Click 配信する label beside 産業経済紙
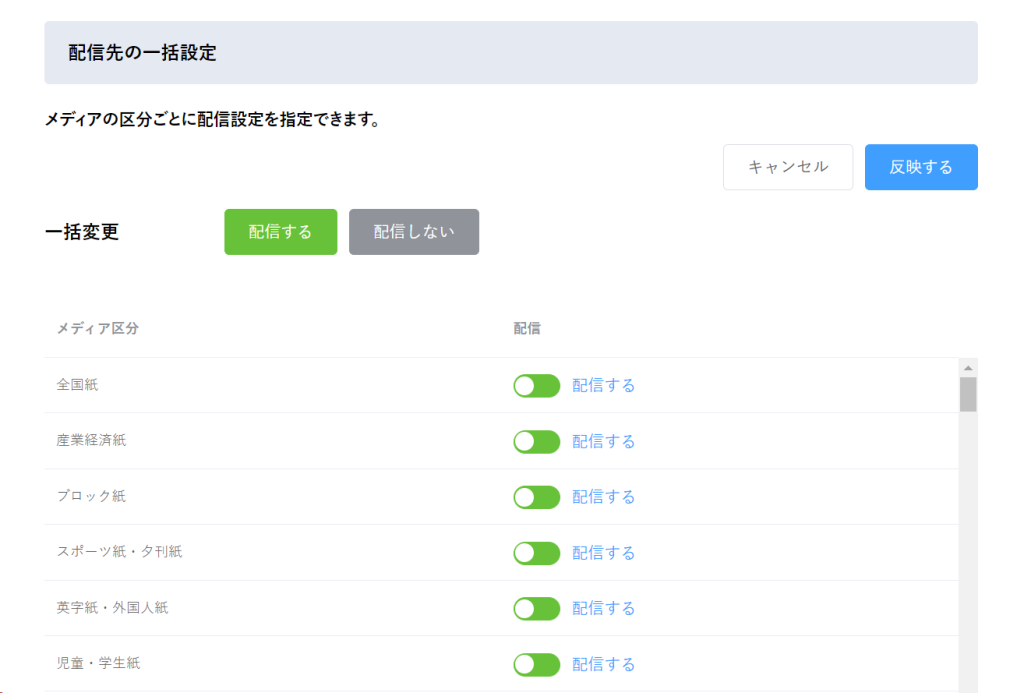 click(x=603, y=442)
